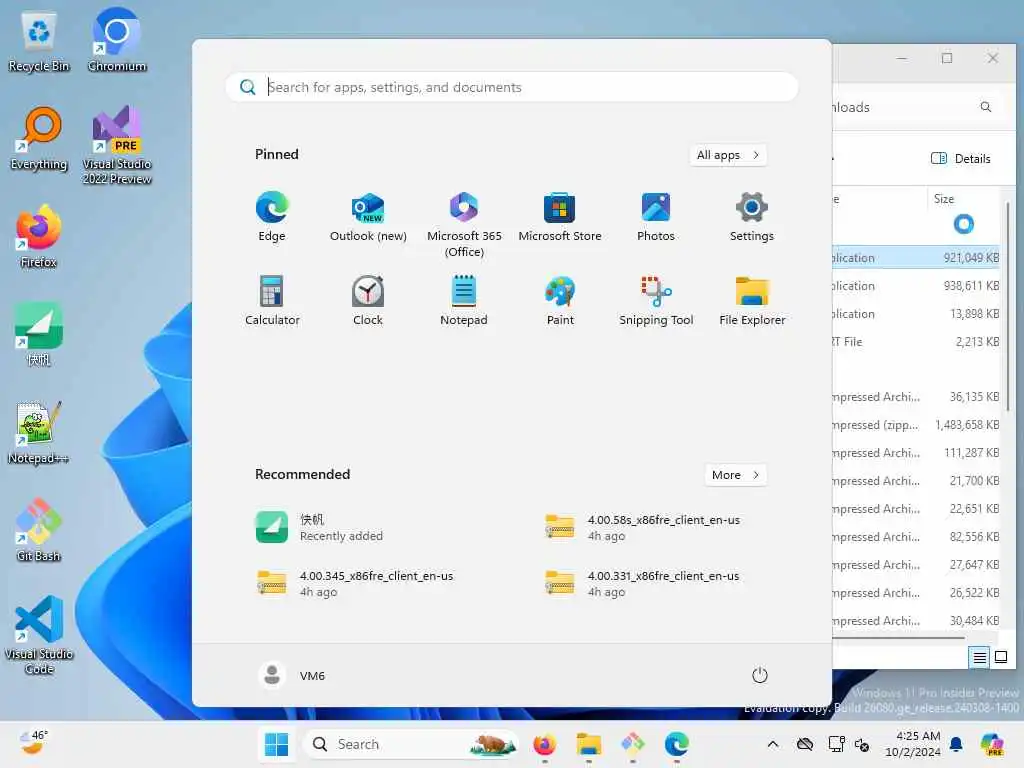Switch File Explorer to details list view
The image size is (1024, 768).
pos(979,657)
